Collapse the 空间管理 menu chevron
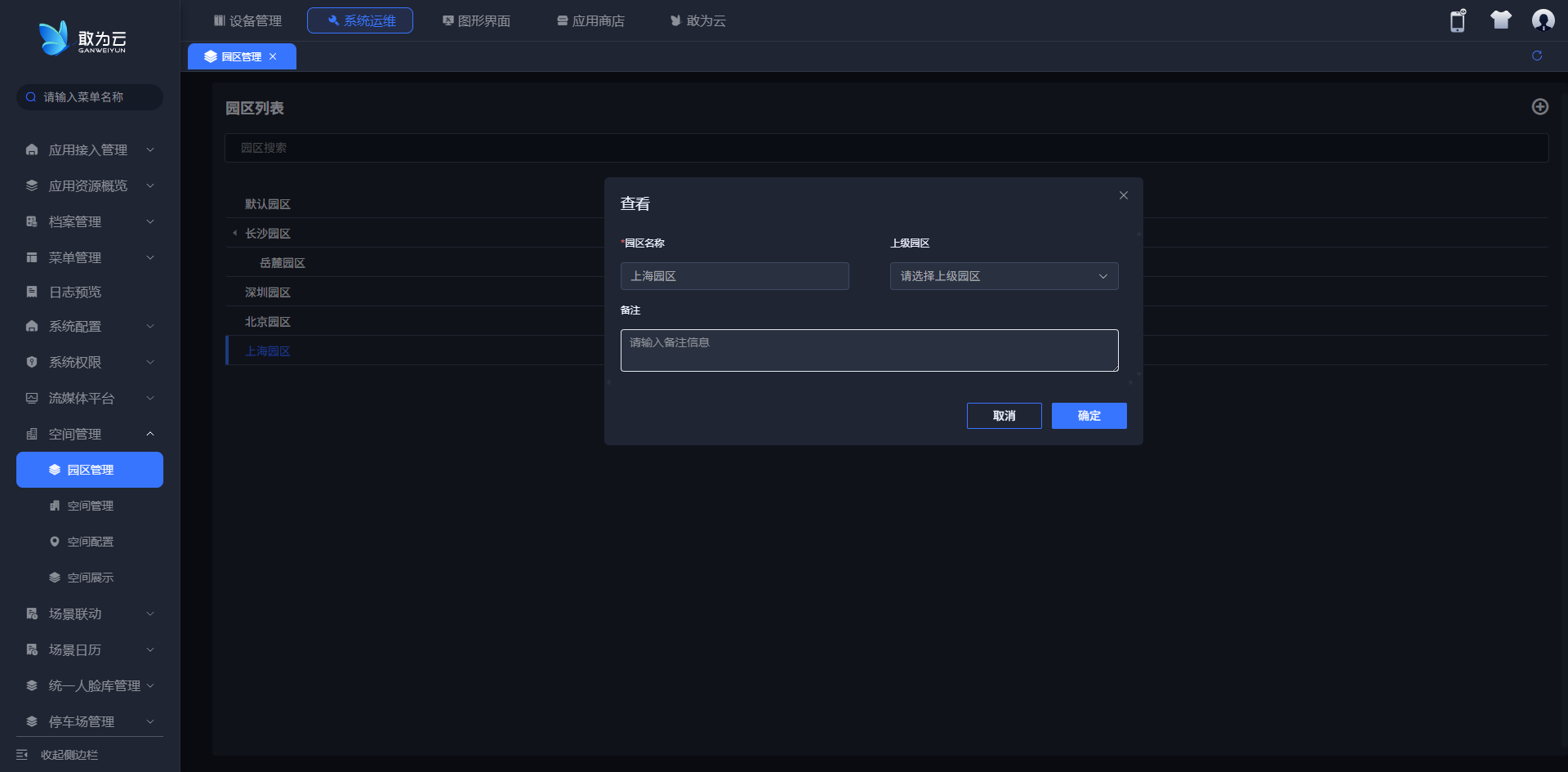1568x772 pixels. point(150,434)
